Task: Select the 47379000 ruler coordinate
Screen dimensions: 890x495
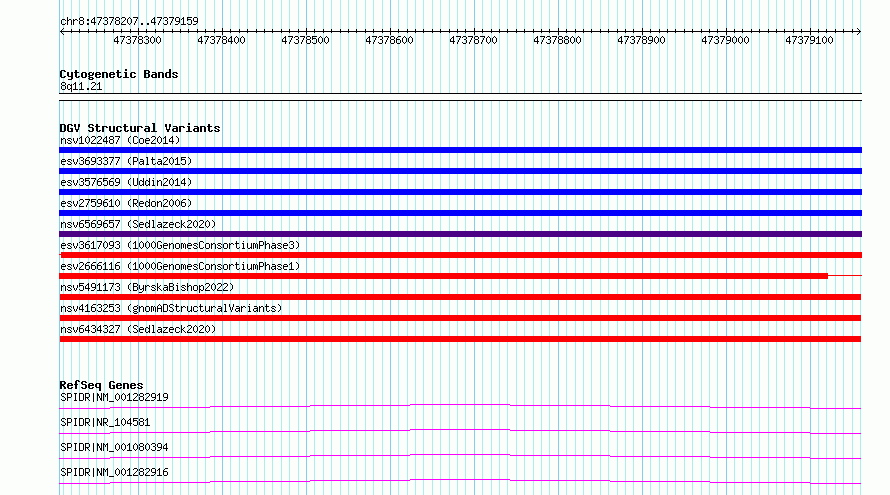Action: [725, 40]
